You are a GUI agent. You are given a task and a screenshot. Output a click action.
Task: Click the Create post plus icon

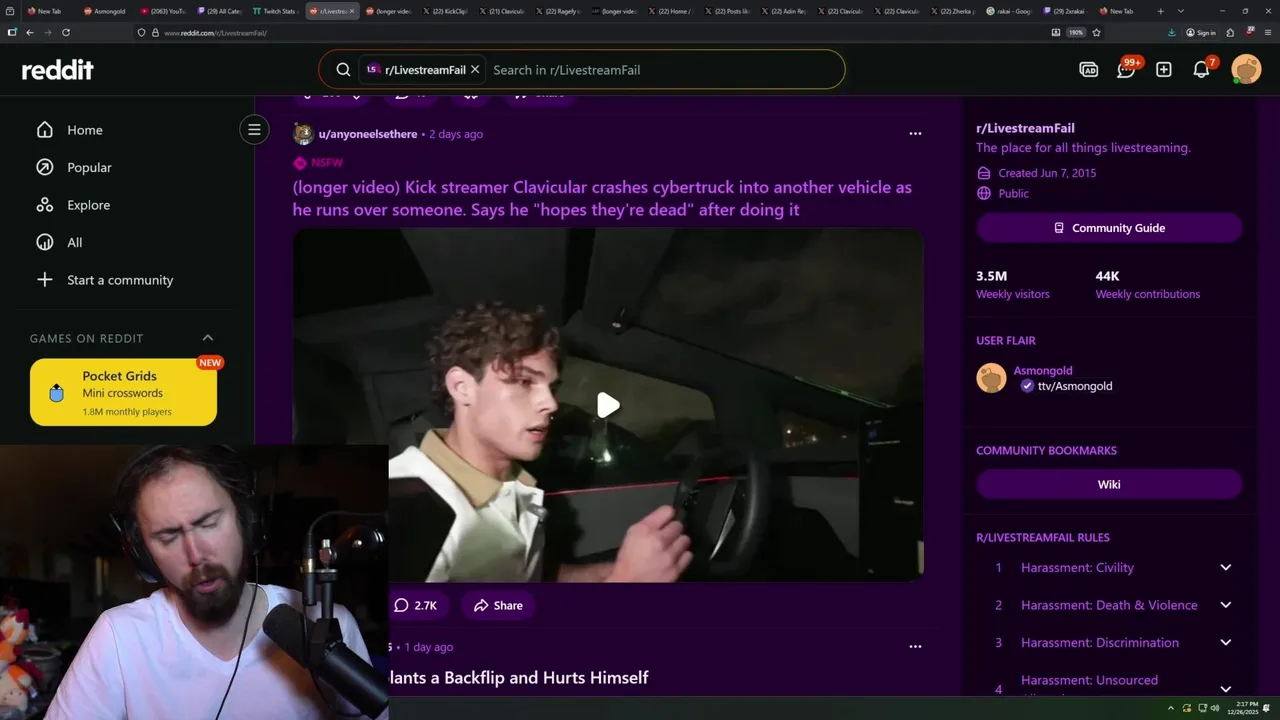point(1164,70)
